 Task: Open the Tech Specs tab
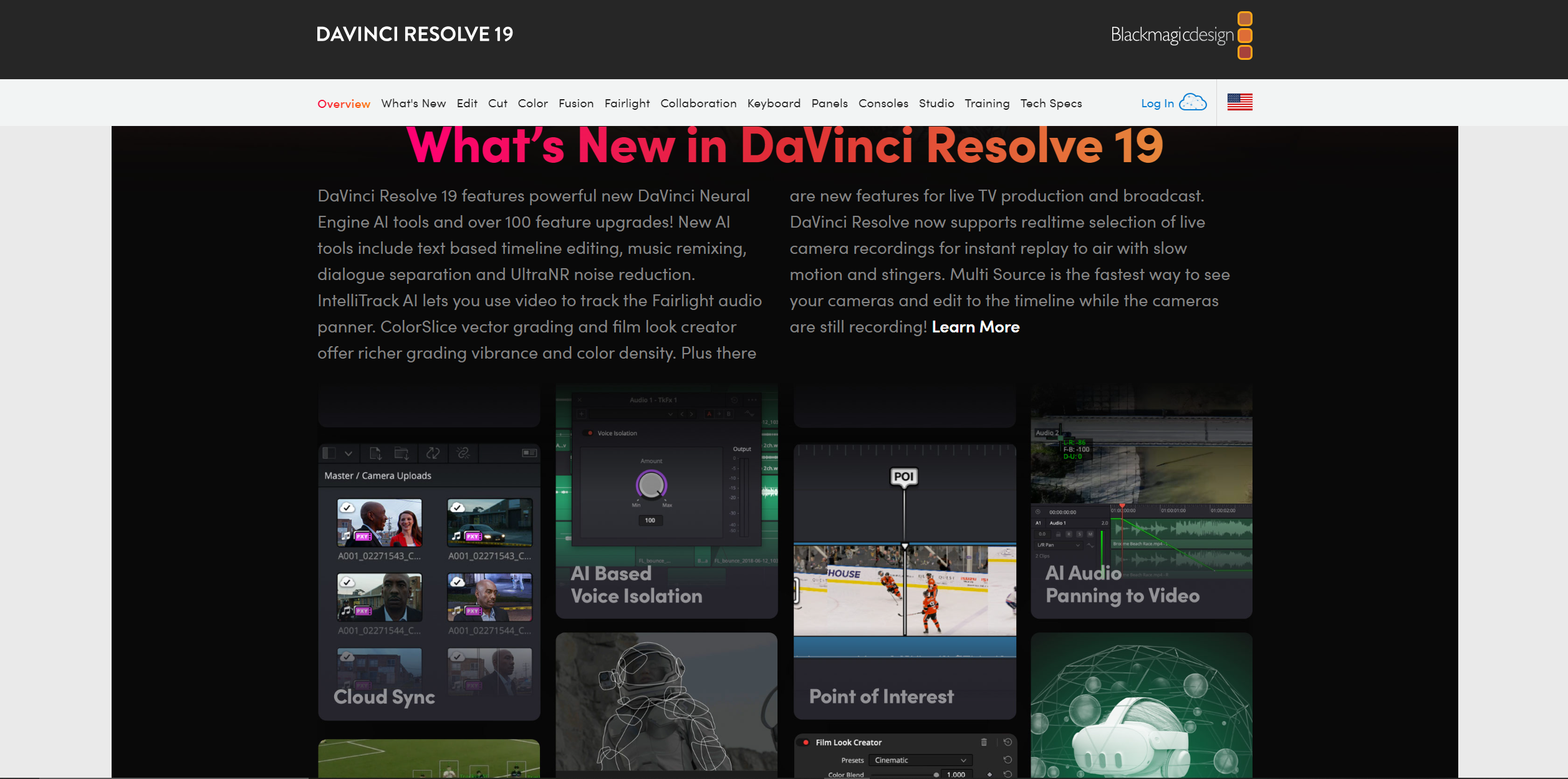tap(1051, 104)
